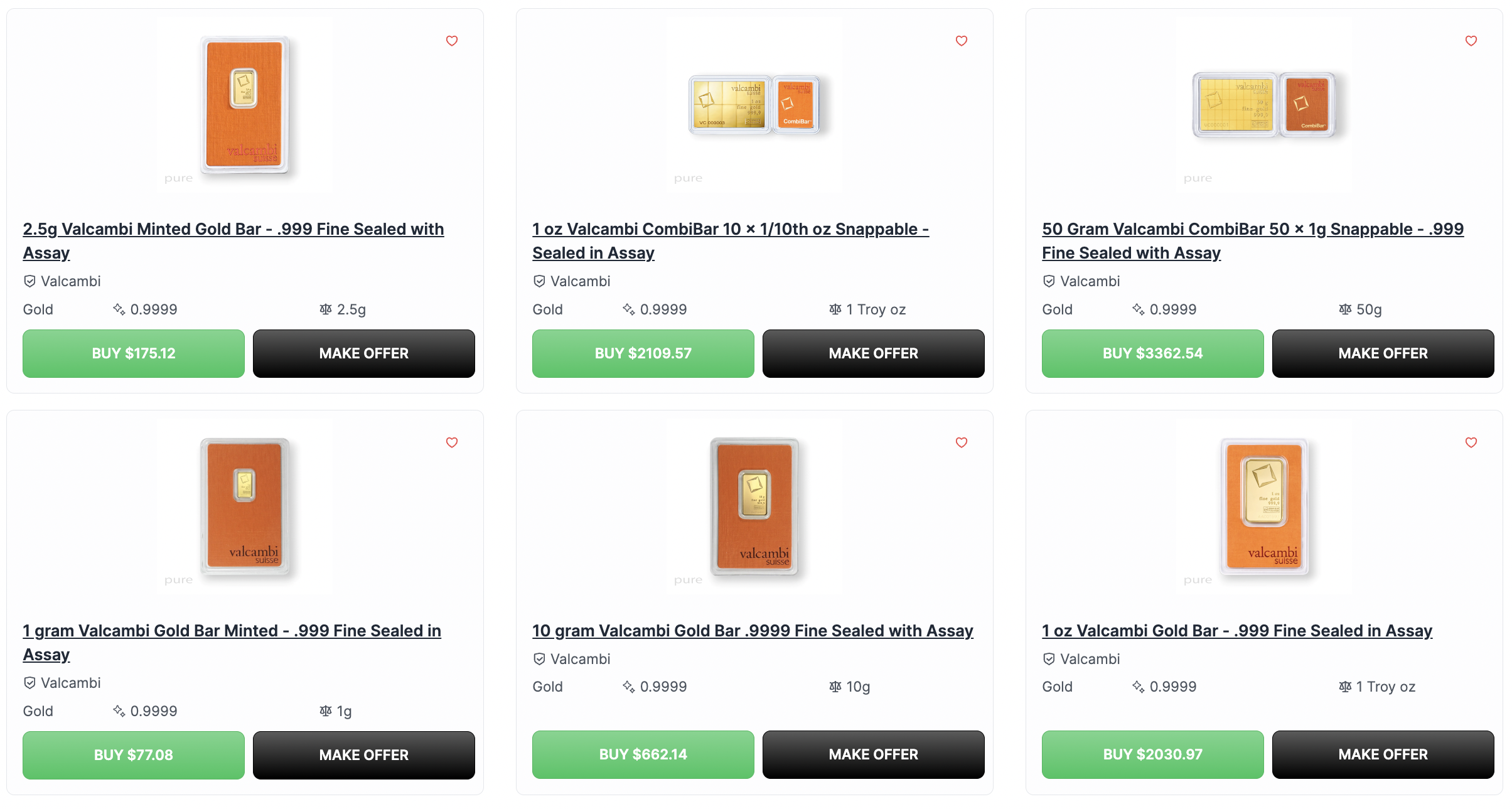Add 10 gram Valcambi bar to wishlist
1512x809 pixels.
[x=962, y=442]
